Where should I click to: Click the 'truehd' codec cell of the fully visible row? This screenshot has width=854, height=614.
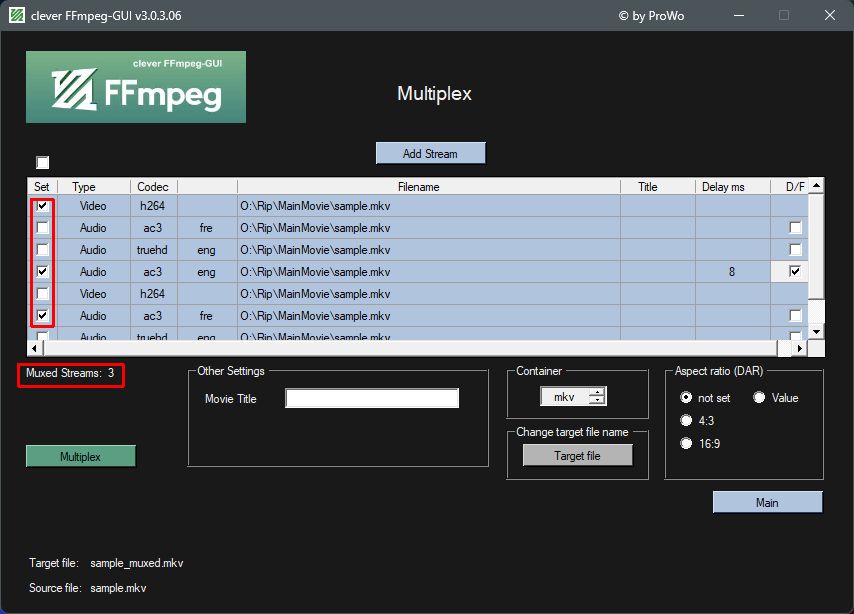coord(152,250)
